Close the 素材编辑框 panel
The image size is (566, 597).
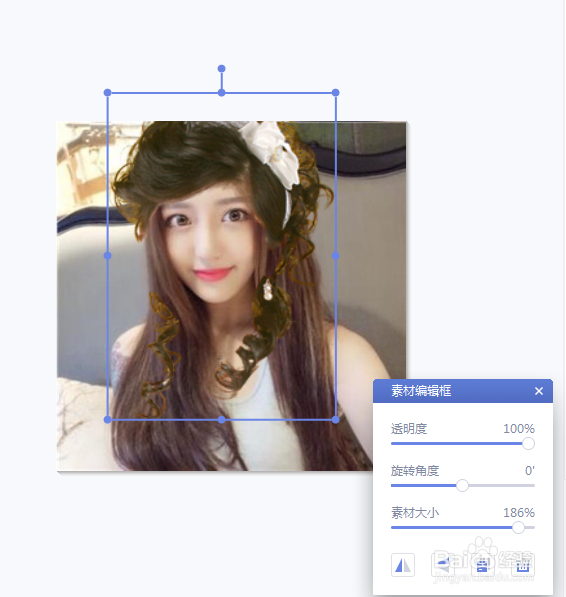[x=539, y=391]
